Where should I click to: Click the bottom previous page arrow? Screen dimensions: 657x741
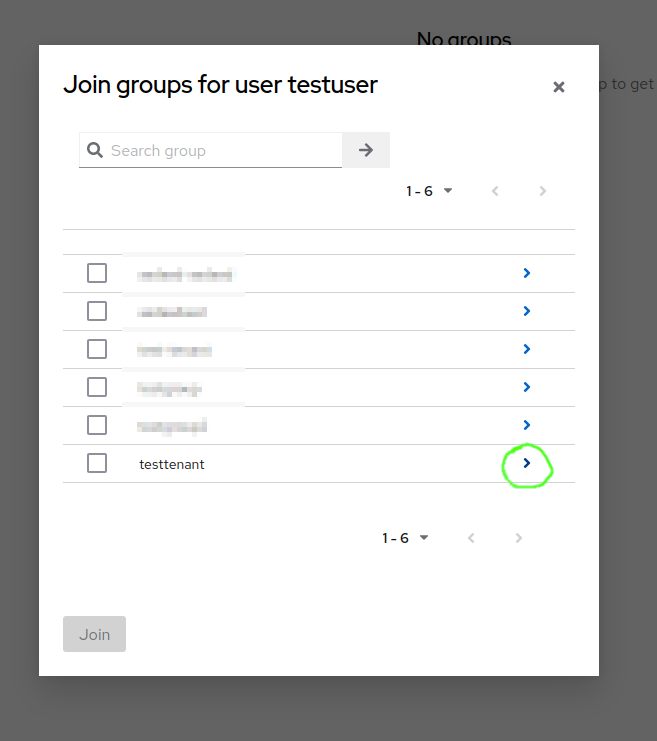point(471,538)
